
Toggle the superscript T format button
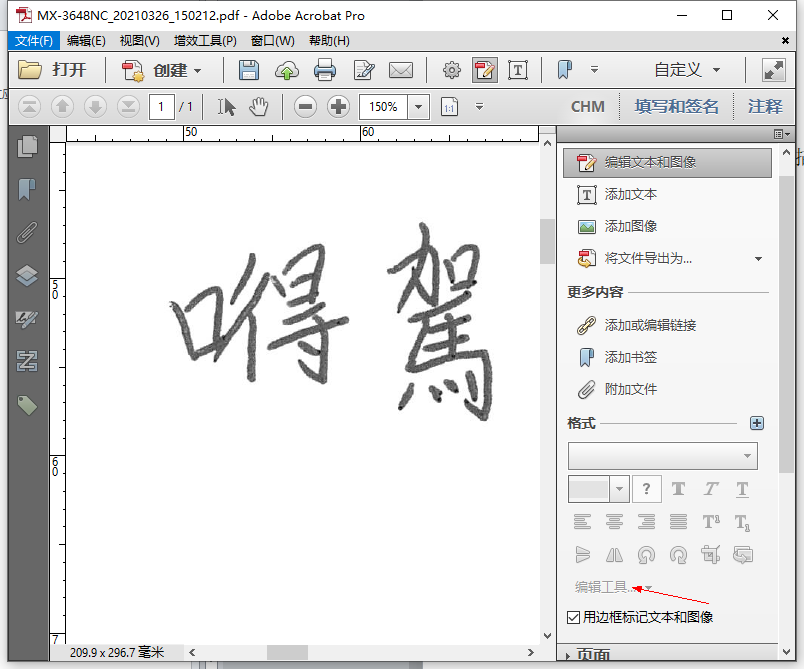[x=711, y=522]
